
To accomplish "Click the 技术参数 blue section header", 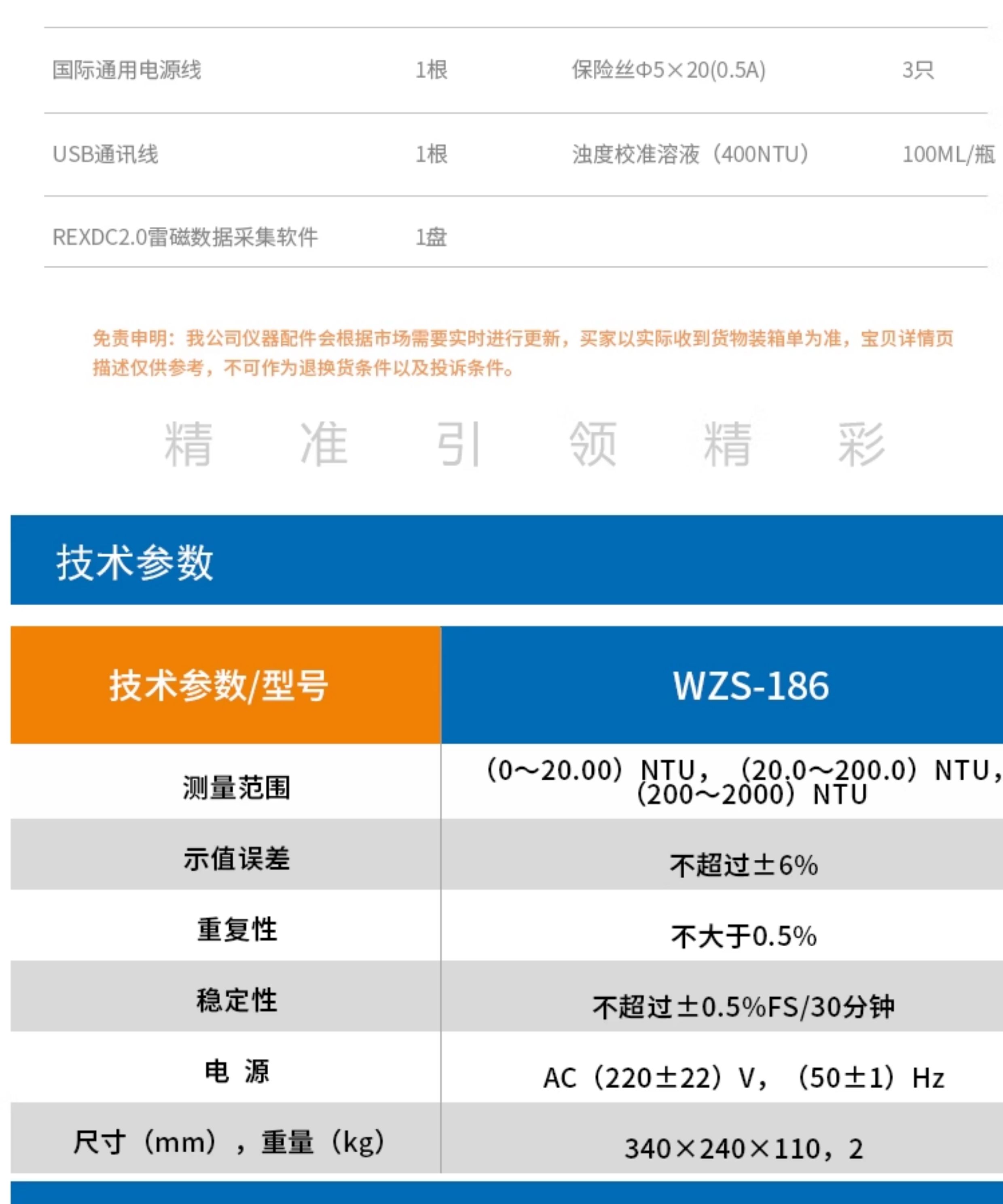I will [507, 560].
